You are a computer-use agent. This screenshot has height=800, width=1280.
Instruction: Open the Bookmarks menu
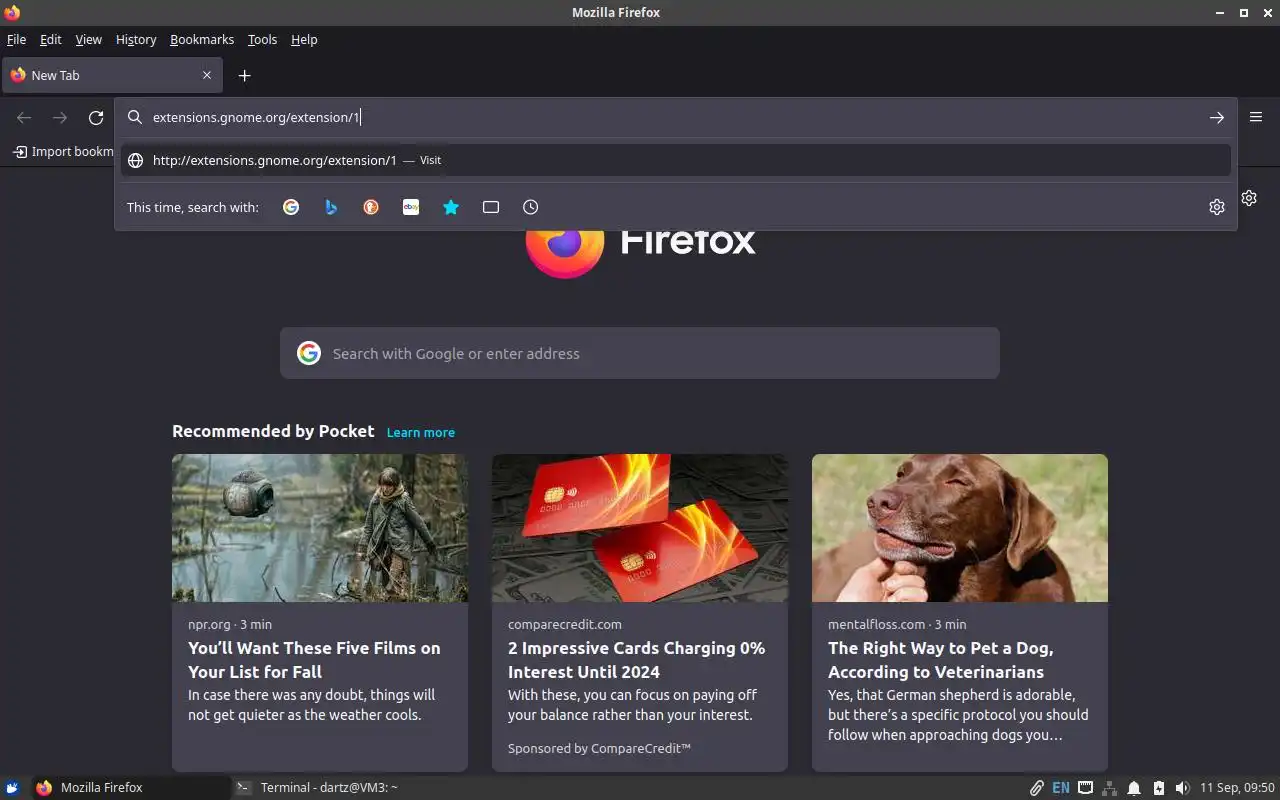pos(202,39)
